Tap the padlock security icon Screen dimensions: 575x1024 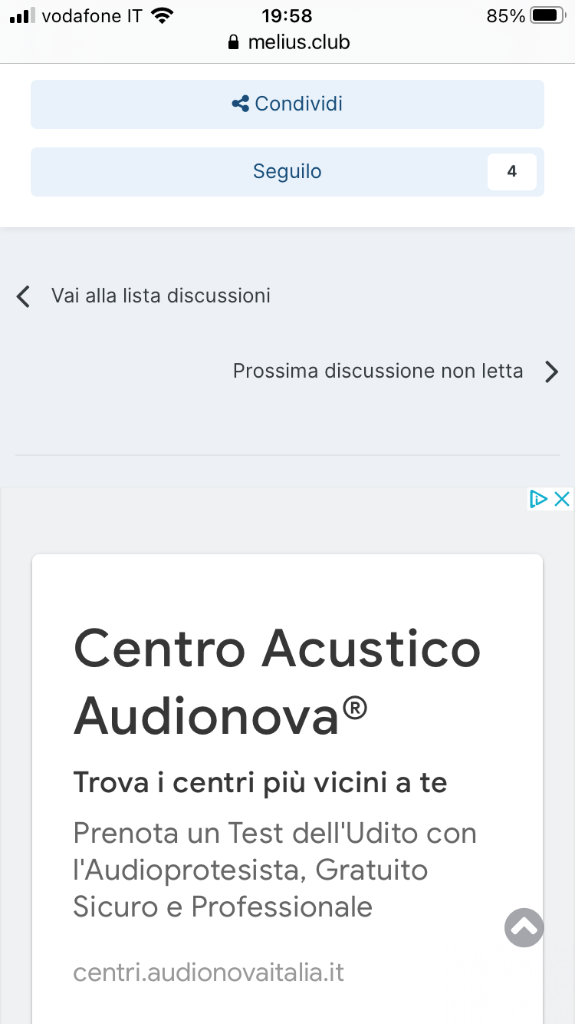[233, 42]
